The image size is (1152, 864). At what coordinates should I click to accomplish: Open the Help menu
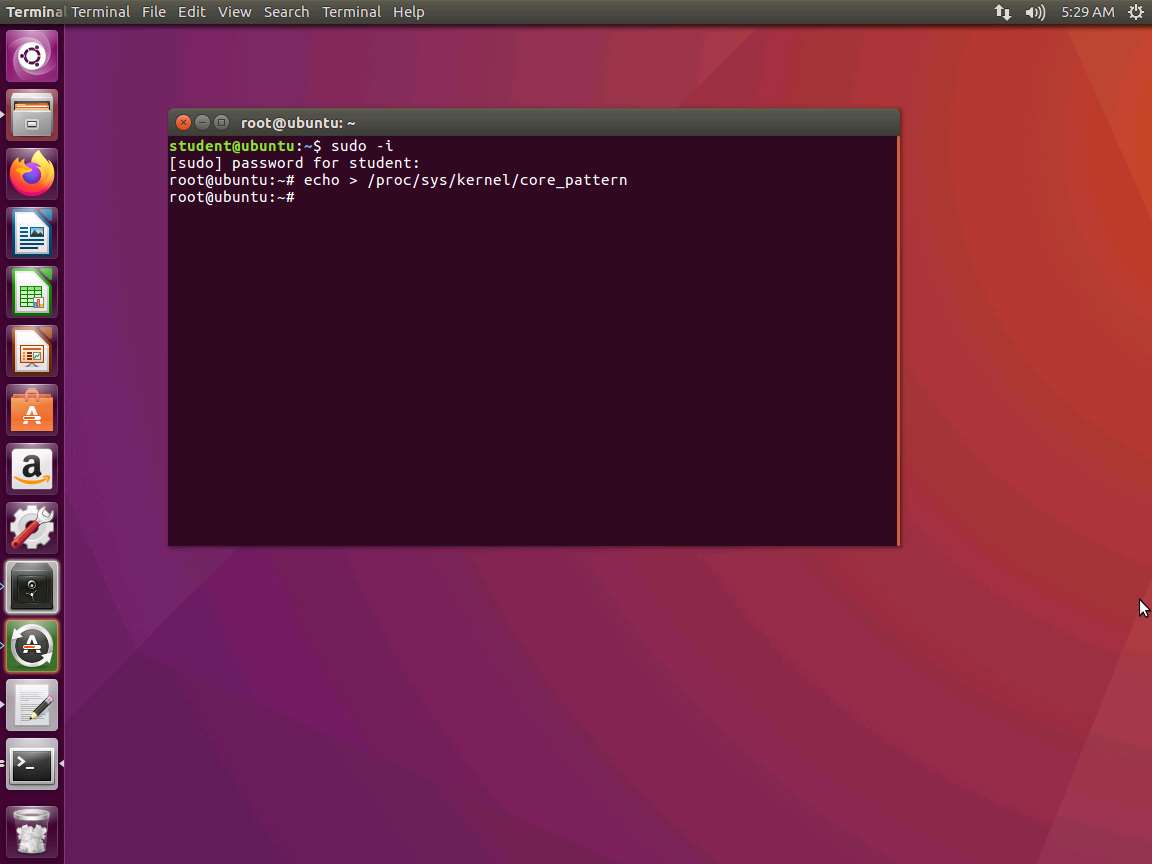[x=408, y=12]
